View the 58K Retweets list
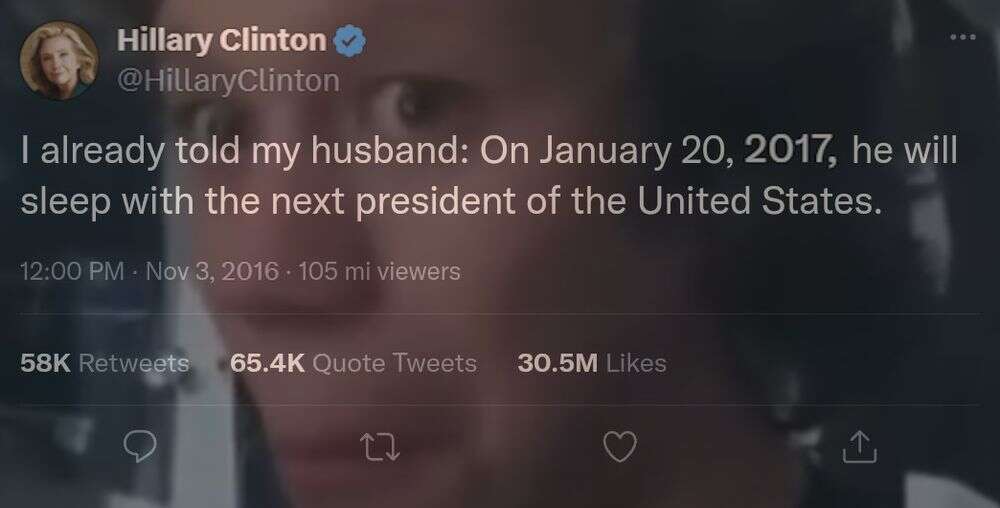This screenshot has height=508, width=1000. click(x=105, y=363)
